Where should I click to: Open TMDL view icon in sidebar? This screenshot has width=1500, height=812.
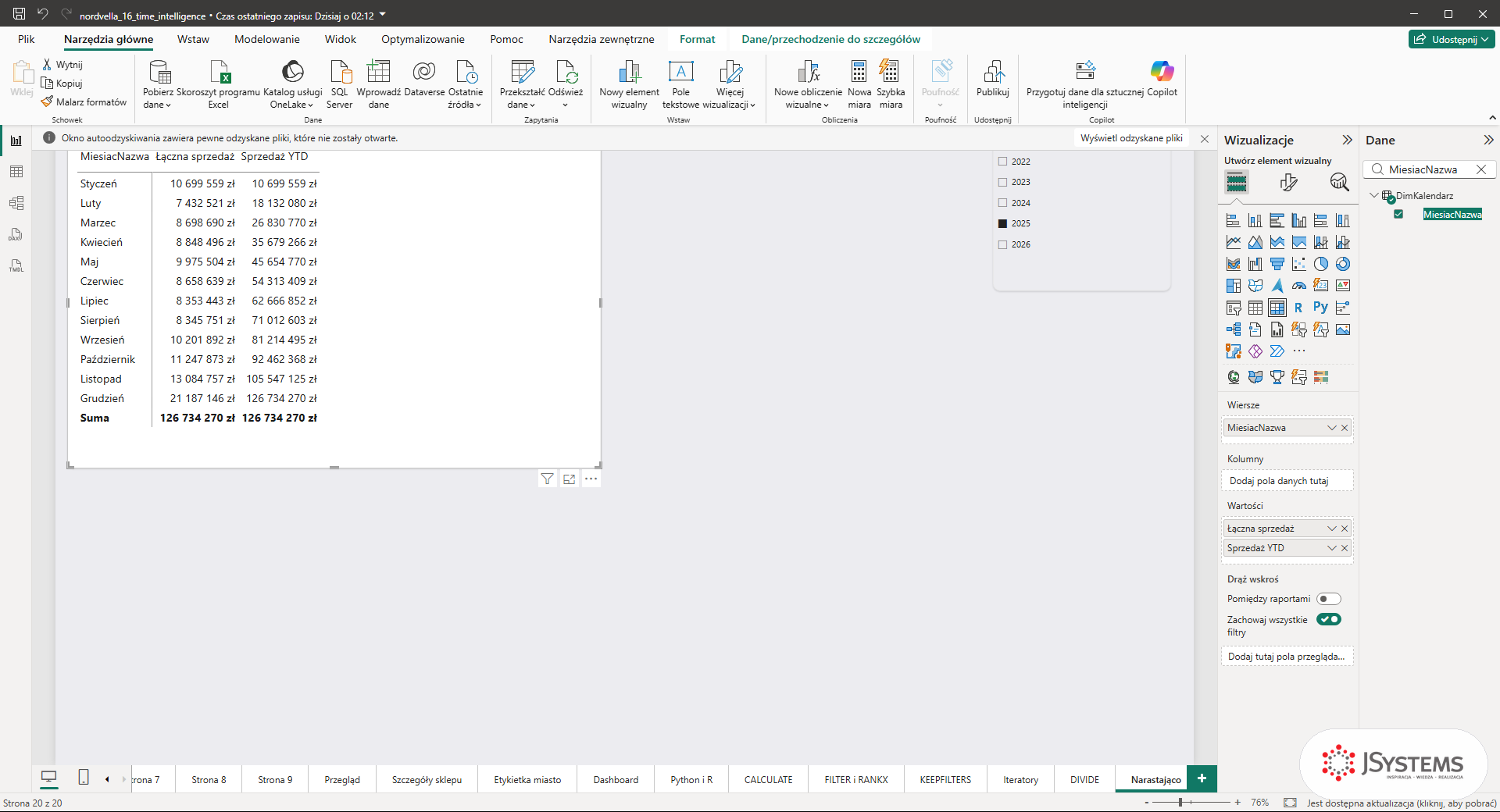[16, 265]
